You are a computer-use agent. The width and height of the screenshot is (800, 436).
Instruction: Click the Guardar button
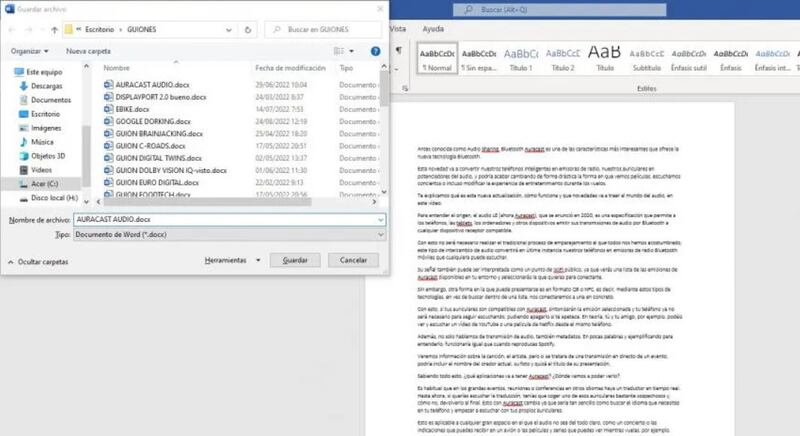[x=294, y=259]
